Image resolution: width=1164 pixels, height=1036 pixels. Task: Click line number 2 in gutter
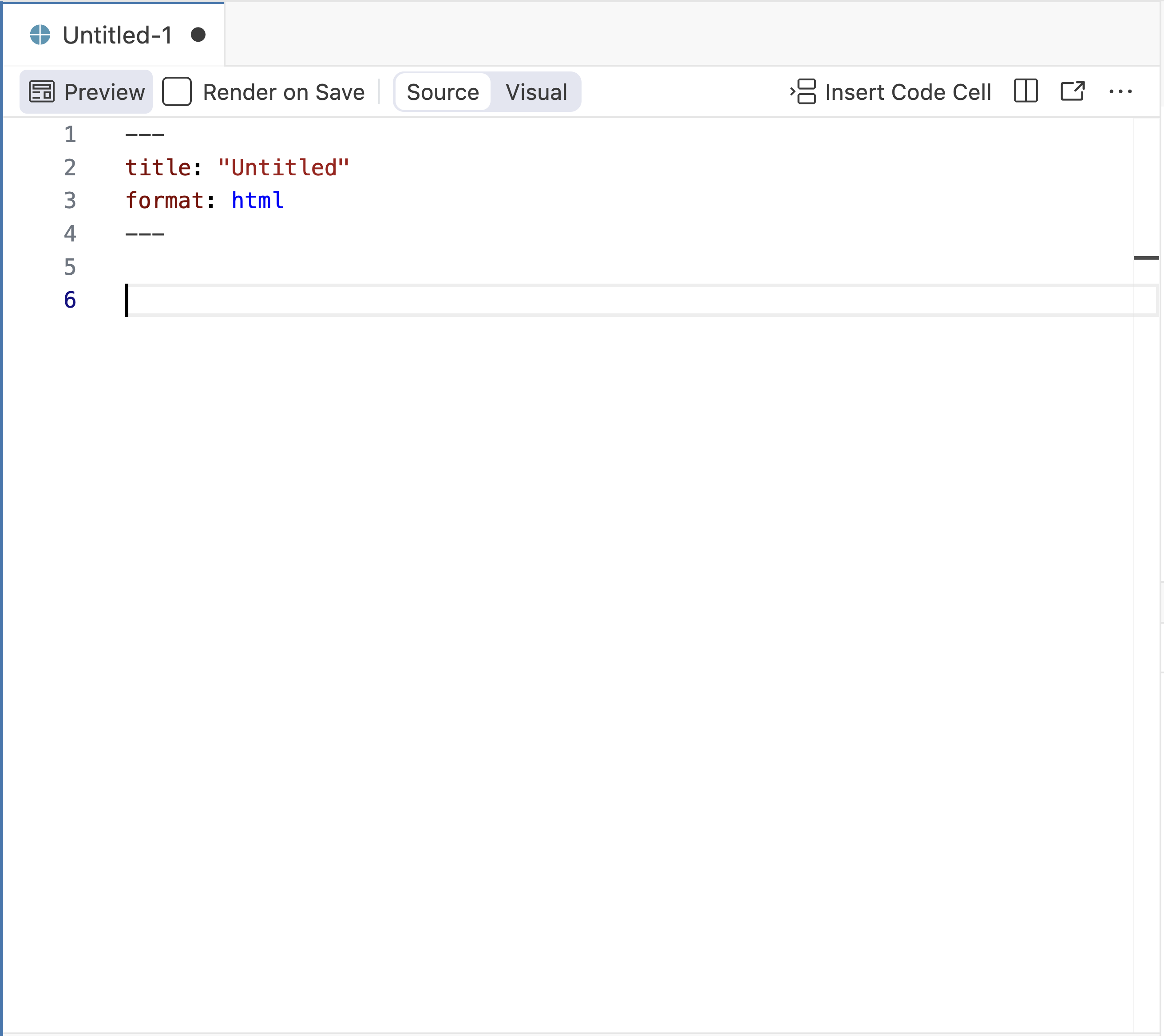(69, 167)
